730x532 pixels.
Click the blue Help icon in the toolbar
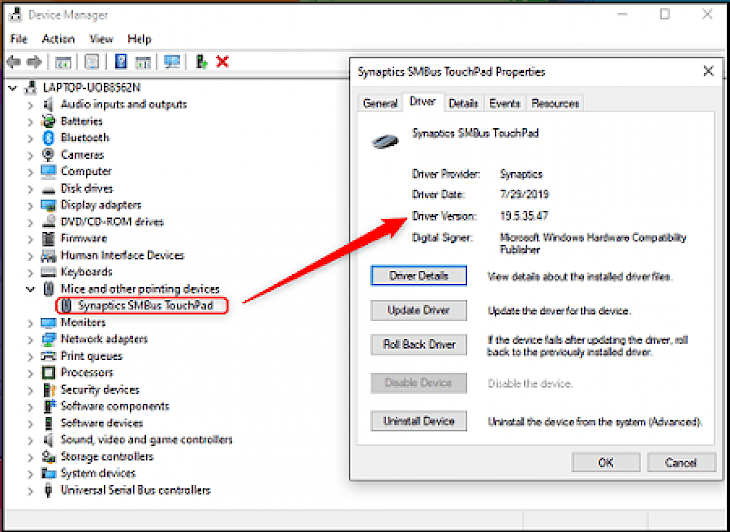122,62
